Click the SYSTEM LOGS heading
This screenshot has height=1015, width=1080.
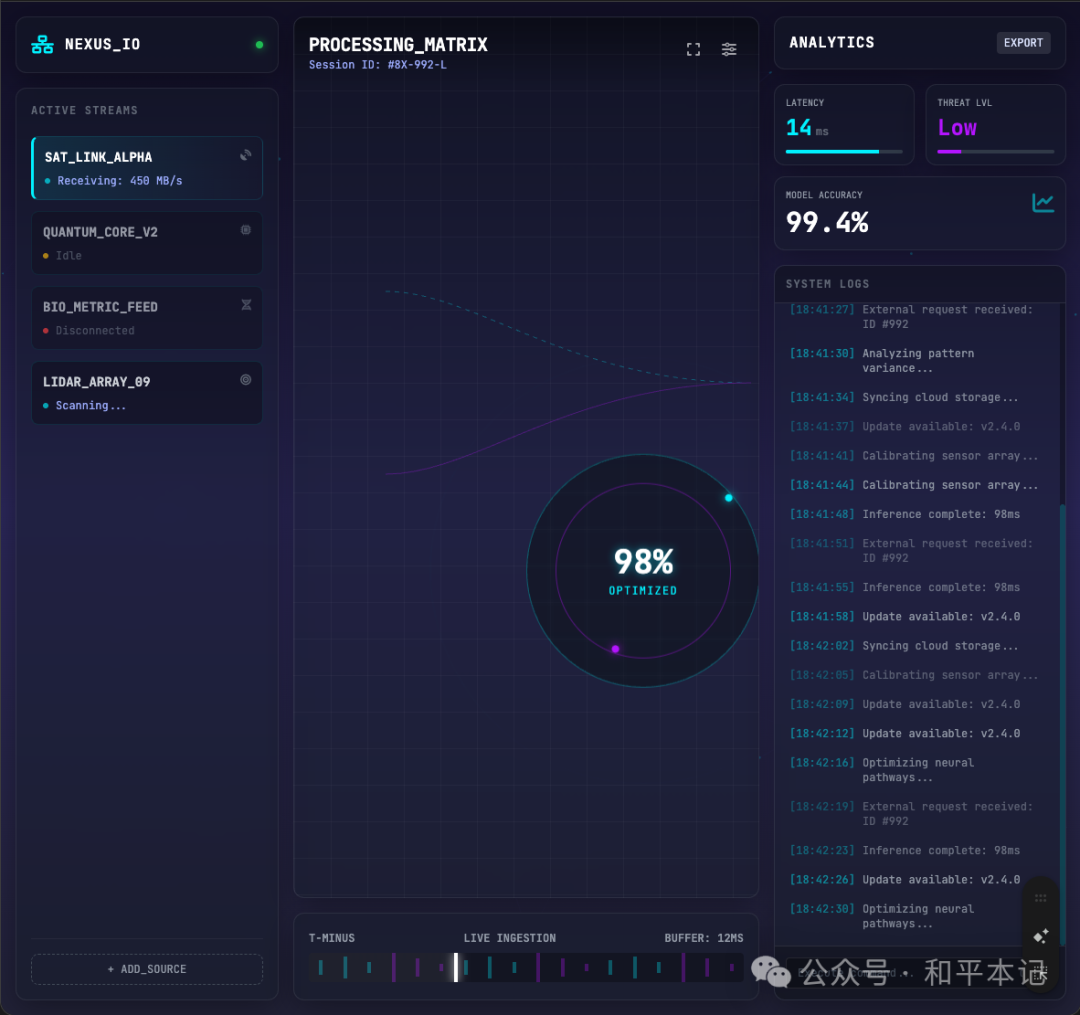[827, 284]
